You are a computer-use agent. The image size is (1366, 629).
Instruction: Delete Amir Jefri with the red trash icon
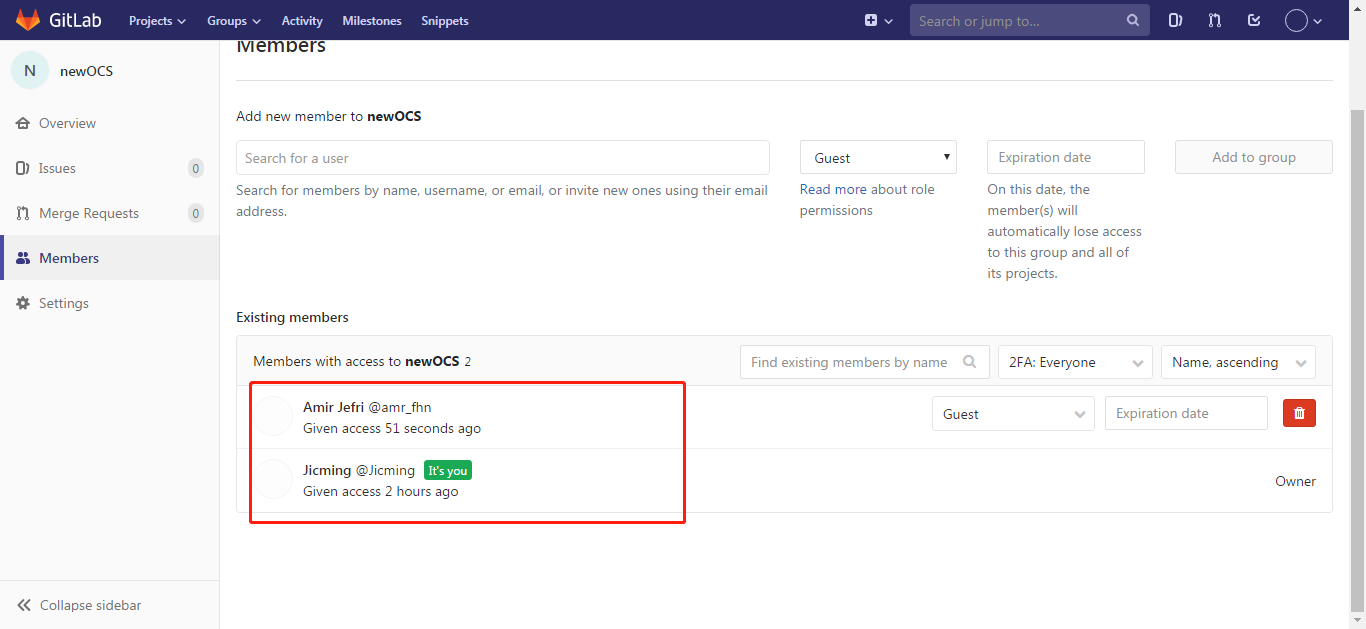click(x=1299, y=412)
